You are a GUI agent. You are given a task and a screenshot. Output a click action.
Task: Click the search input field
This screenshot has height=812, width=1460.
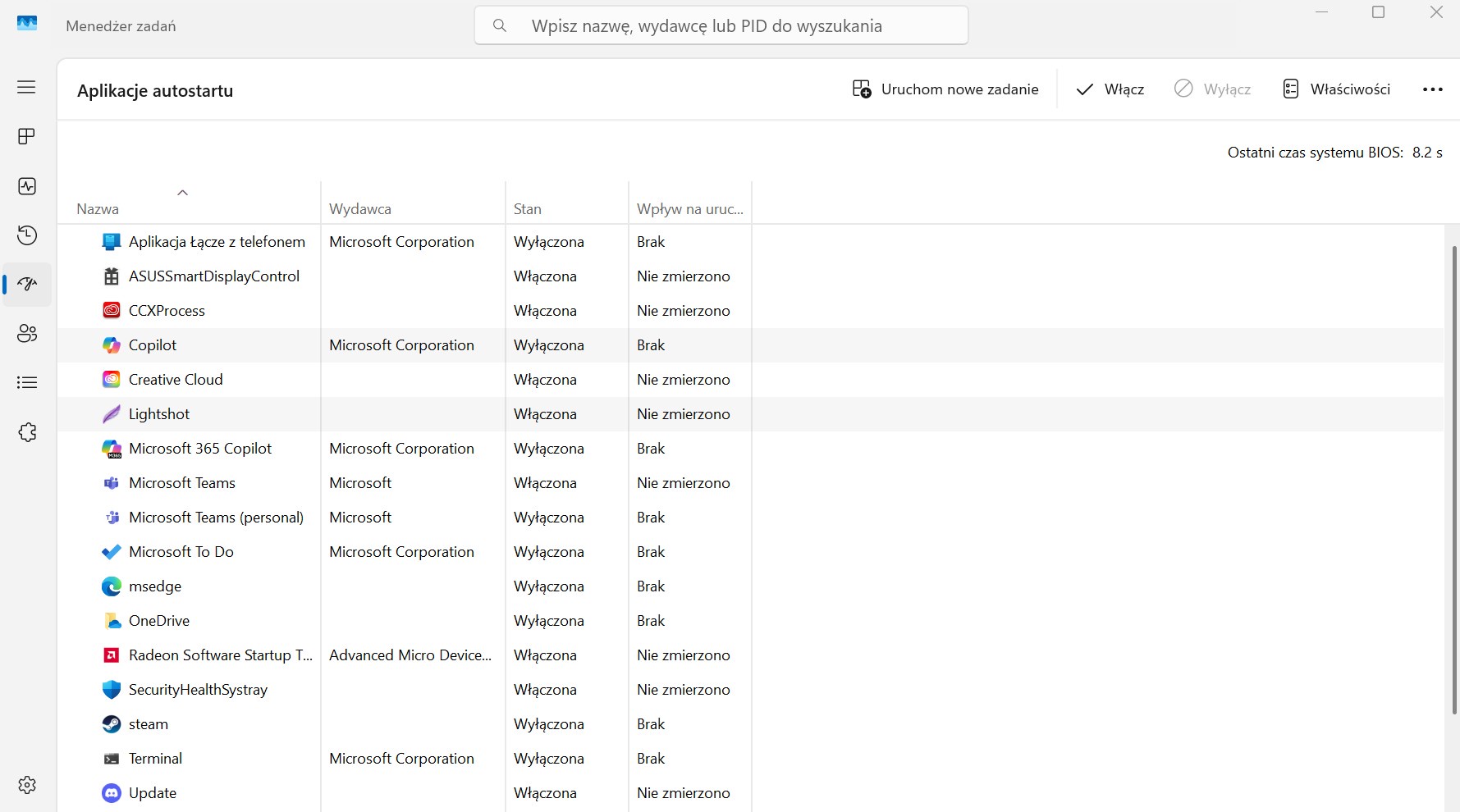pos(722,25)
